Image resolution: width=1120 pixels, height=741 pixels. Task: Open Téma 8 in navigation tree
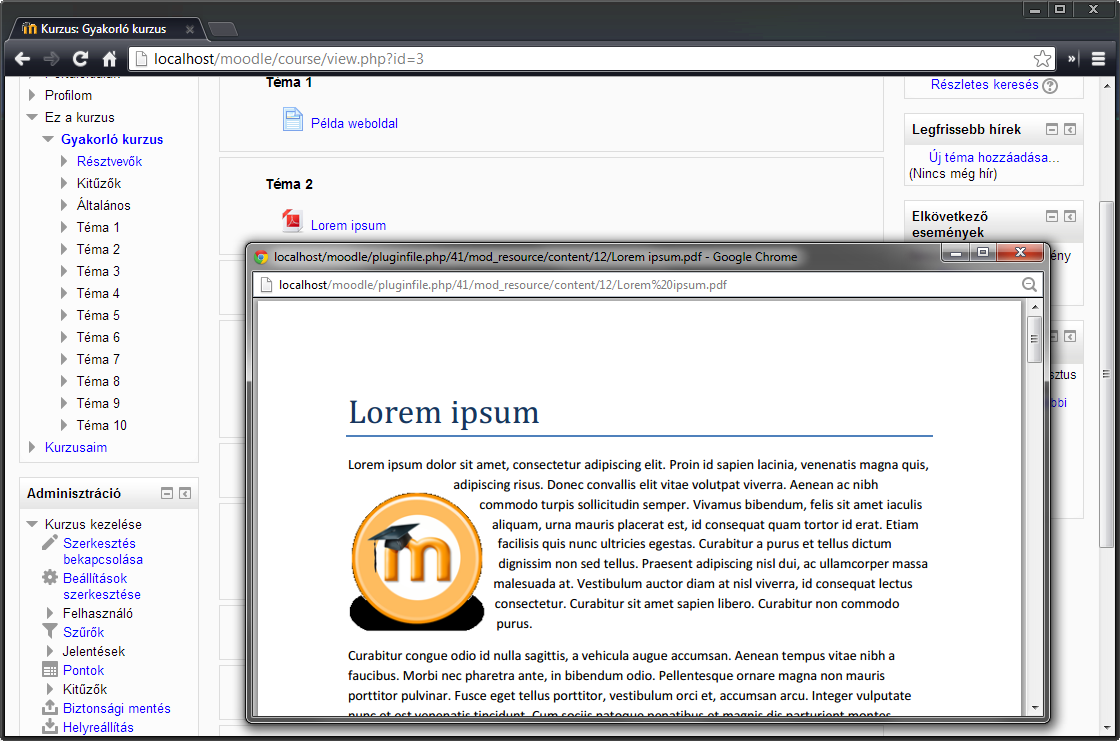98,382
